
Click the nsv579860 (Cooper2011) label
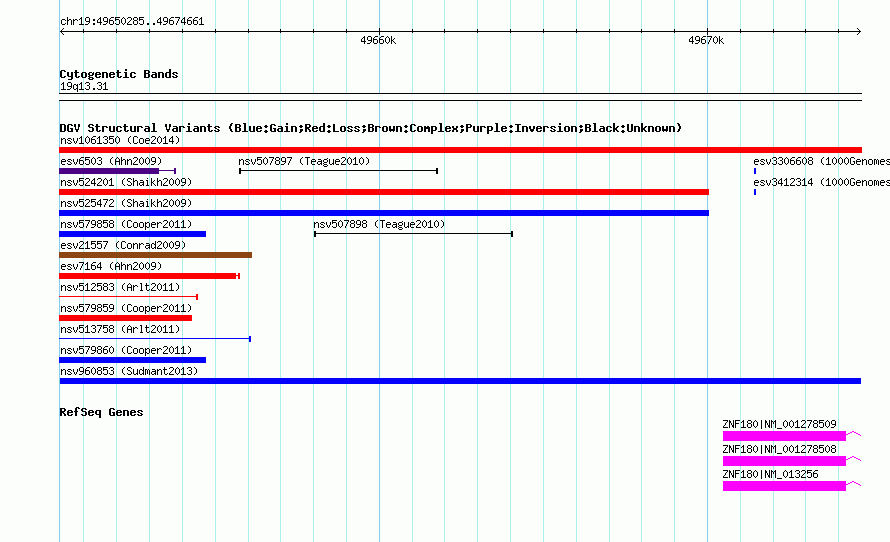pyautogui.click(x=126, y=350)
